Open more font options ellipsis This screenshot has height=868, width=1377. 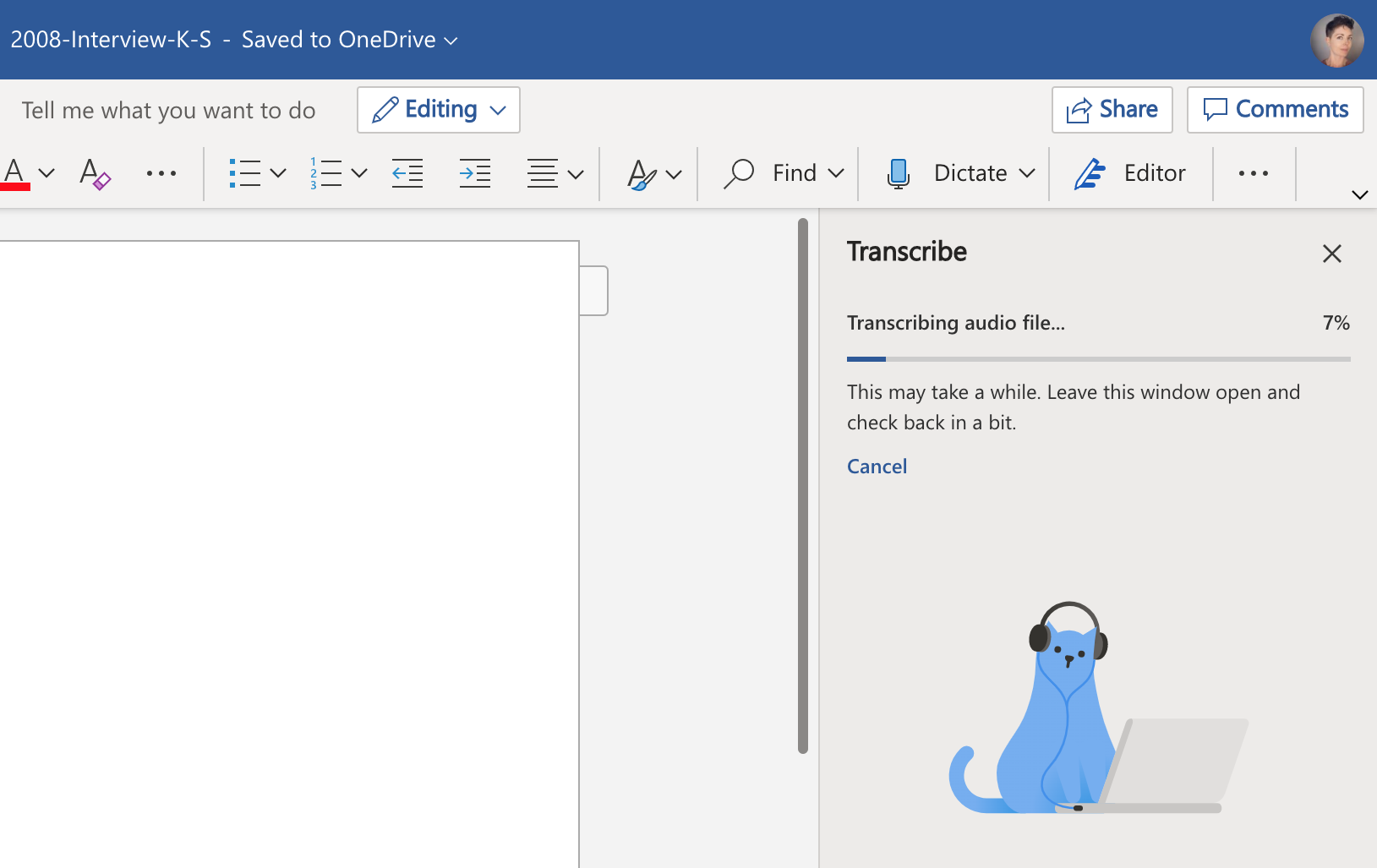[x=161, y=173]
